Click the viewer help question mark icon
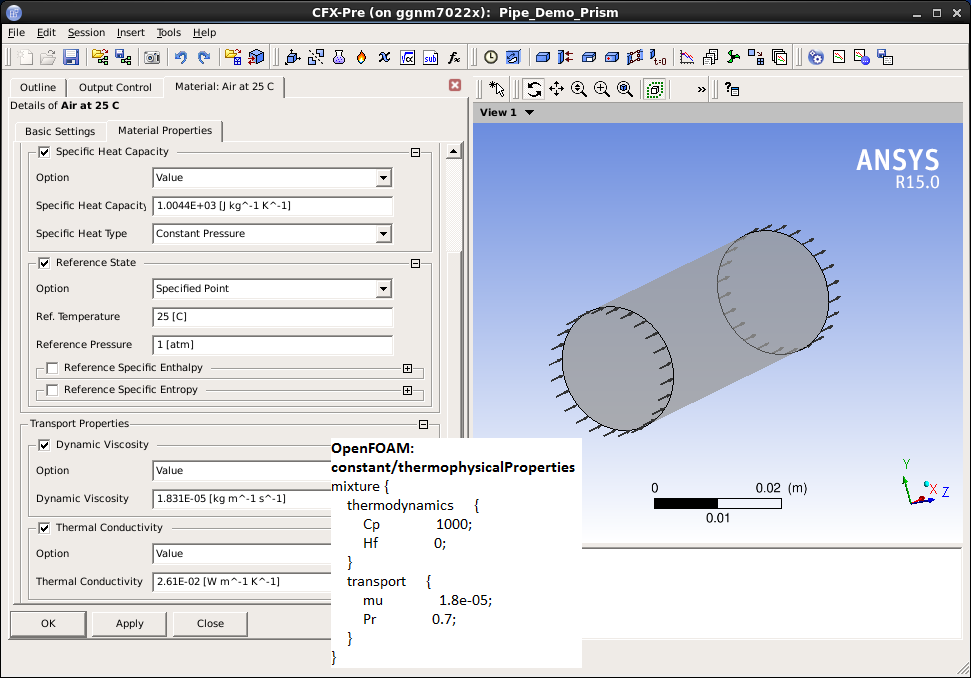The width and height of the screenshot is (971, 678). pyautogui.click(x=732, y=89)
